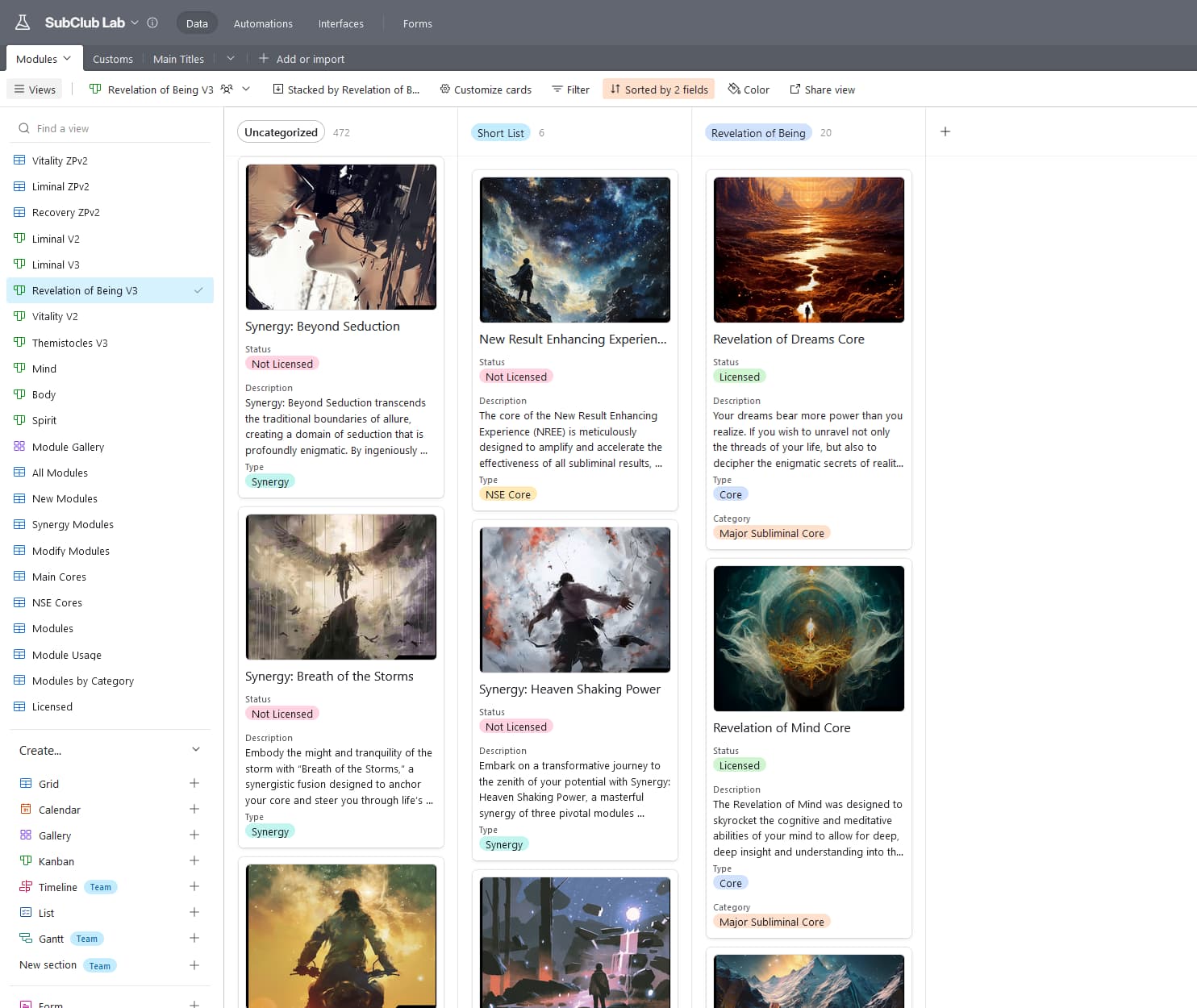The width and height of the screenshot is (1197, 1008).
Task: Add a new kanban stack with the plus icon
Action: 945,131
